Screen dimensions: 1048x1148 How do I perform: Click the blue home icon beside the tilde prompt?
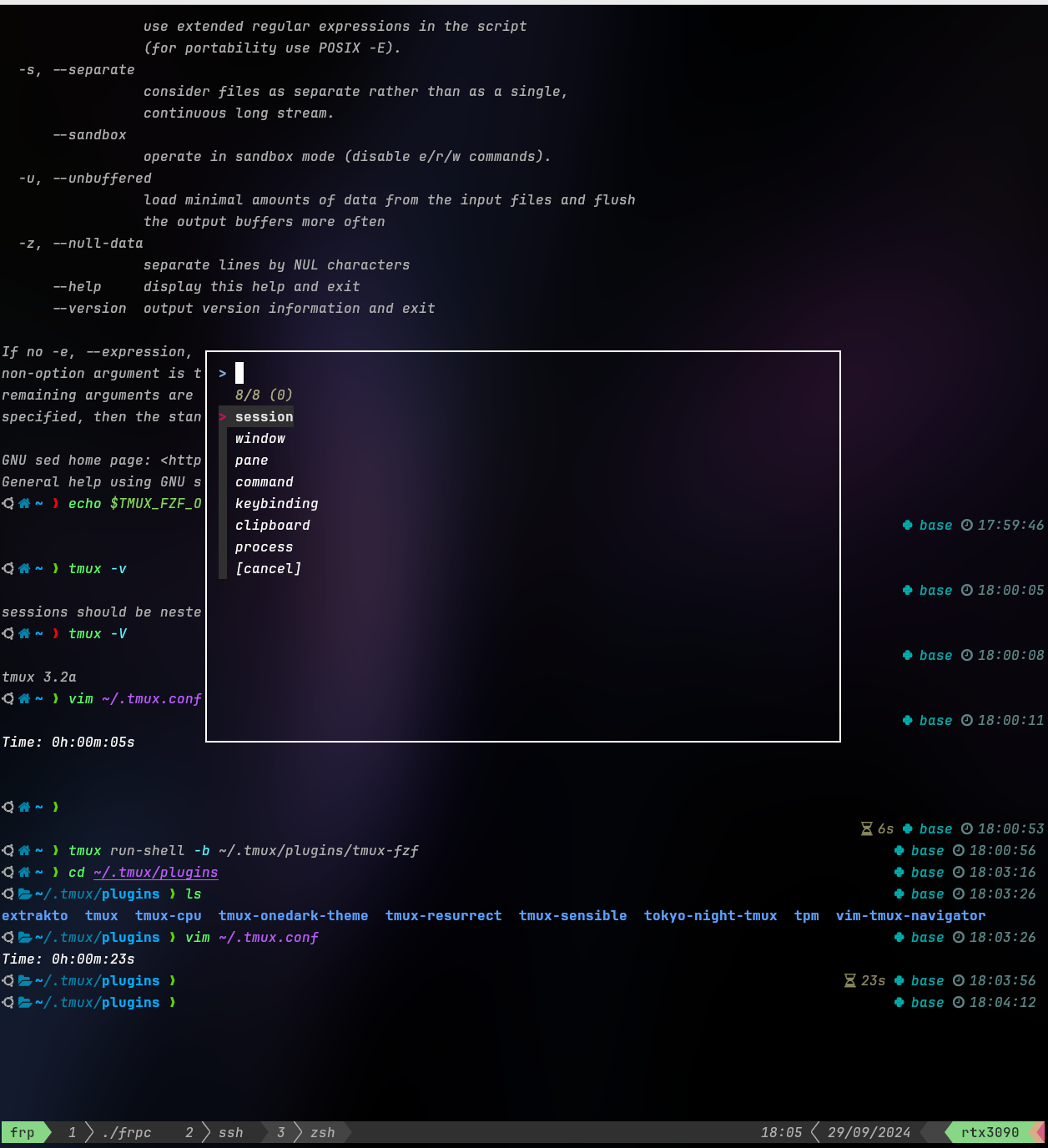coord(23,807)
